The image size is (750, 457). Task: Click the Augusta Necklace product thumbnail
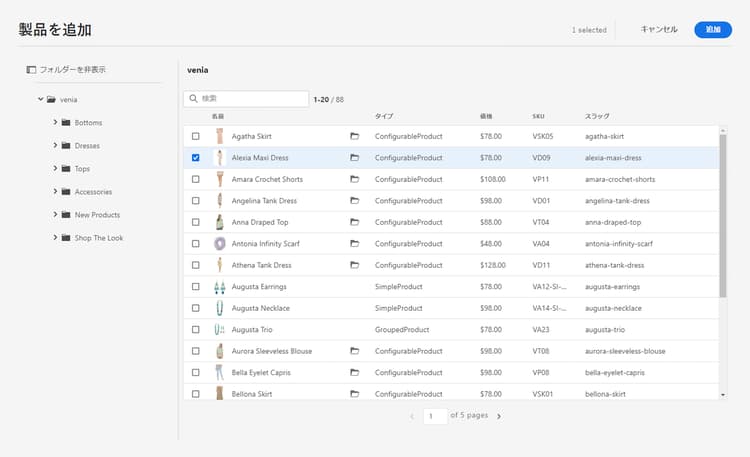click(220, 308)
